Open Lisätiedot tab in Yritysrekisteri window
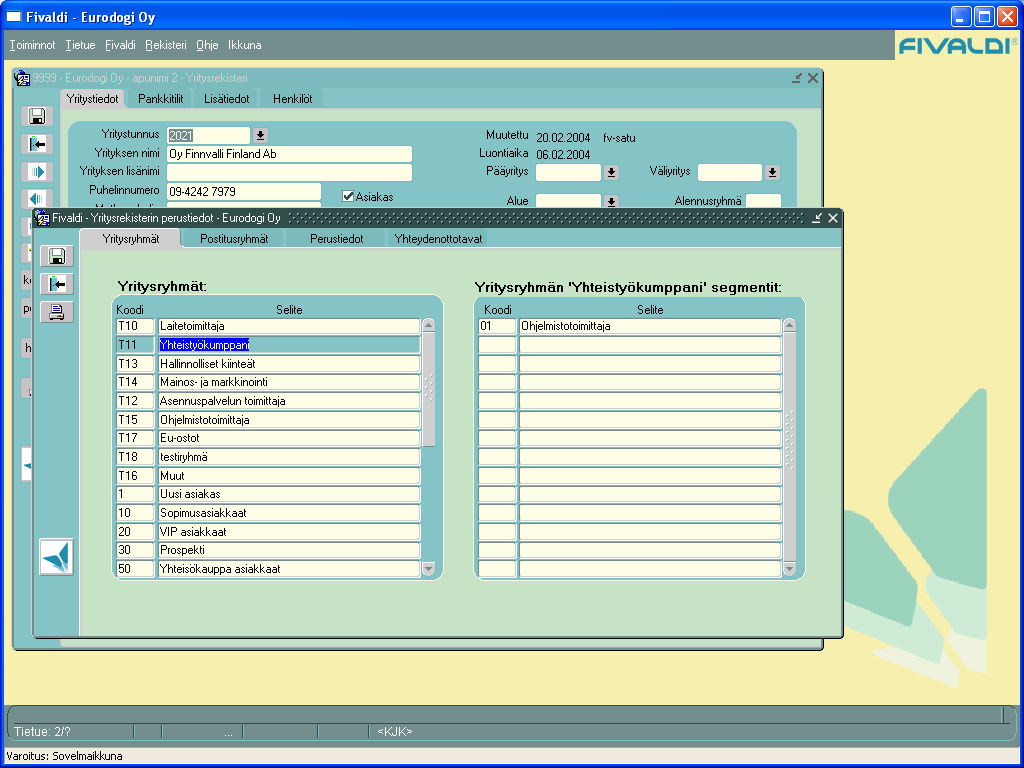Screen dimensions: 1024x768 point(227,99)
